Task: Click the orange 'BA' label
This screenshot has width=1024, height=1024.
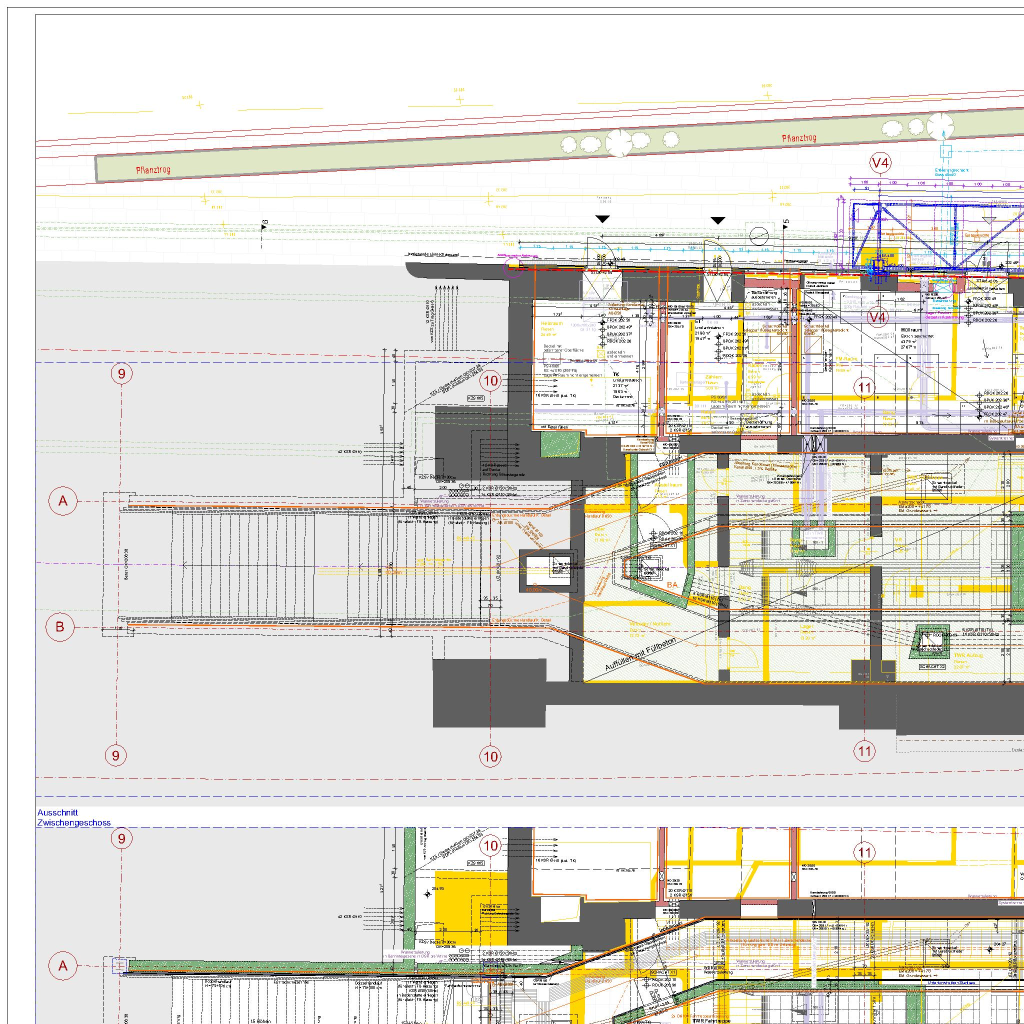Action: click(672, 585)
